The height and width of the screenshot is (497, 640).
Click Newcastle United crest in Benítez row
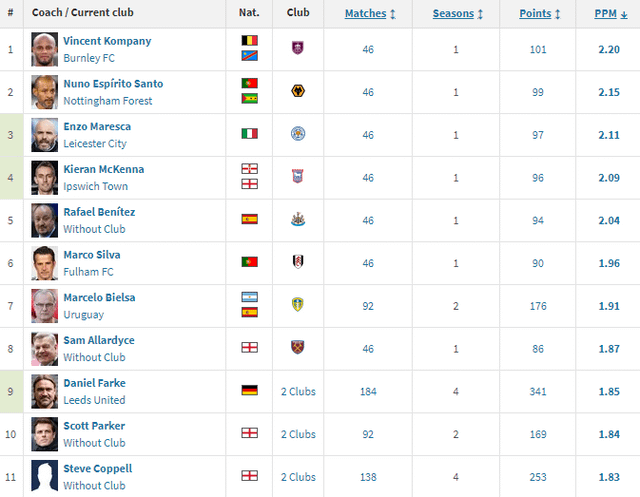coord(297,219)
